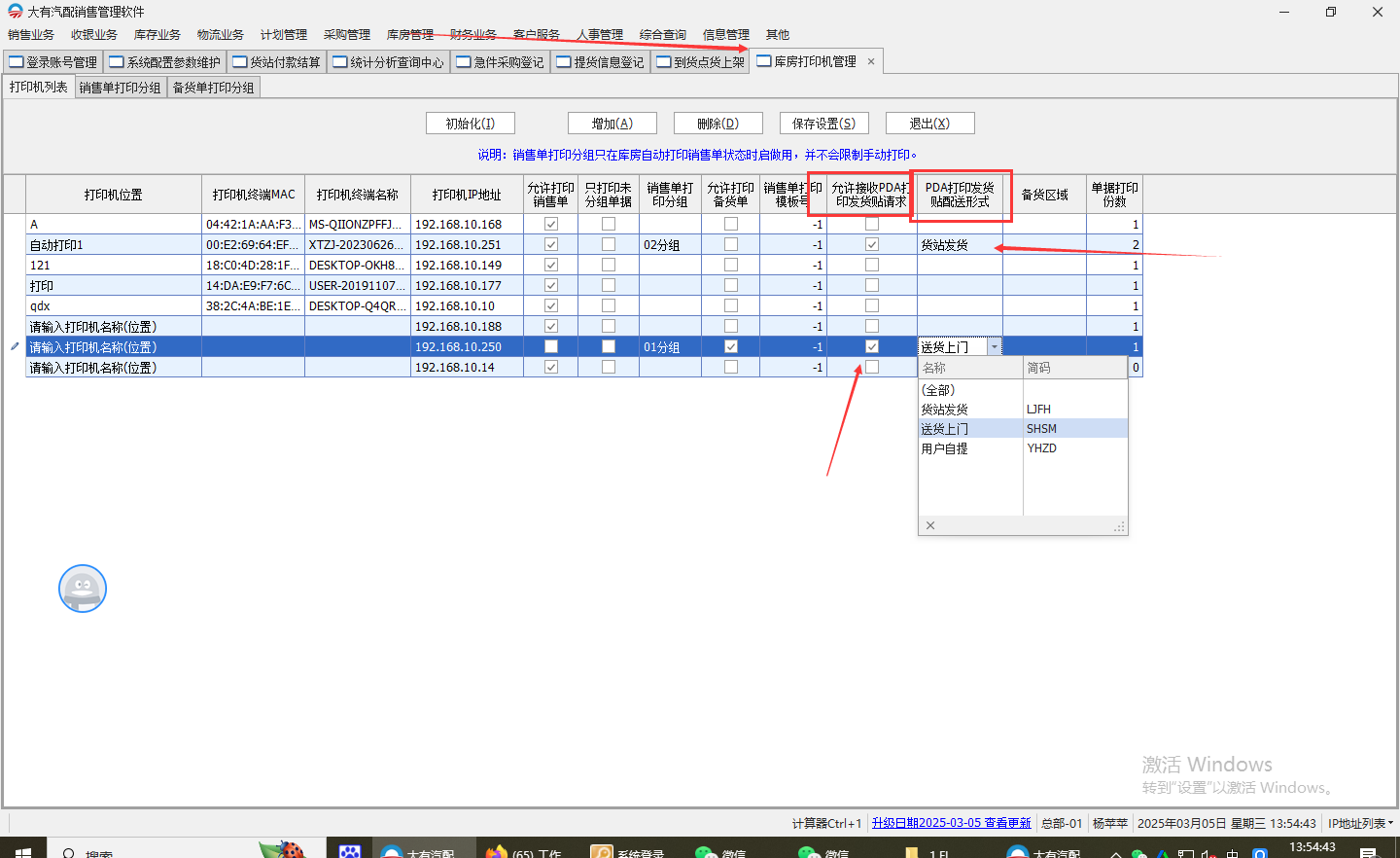Click the 货站付款结算 tab window icon
Image resolution: width=1400 pixels, height=858 pixels.
coord(240,62)
